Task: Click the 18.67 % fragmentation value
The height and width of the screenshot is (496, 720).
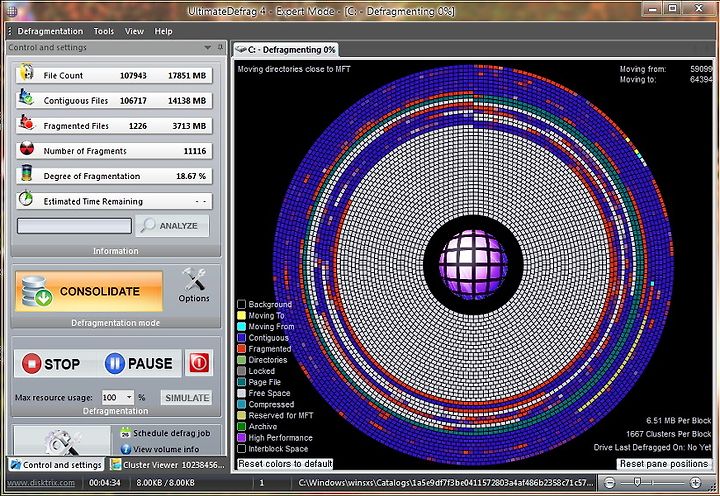Action: (x=191, y=176)
